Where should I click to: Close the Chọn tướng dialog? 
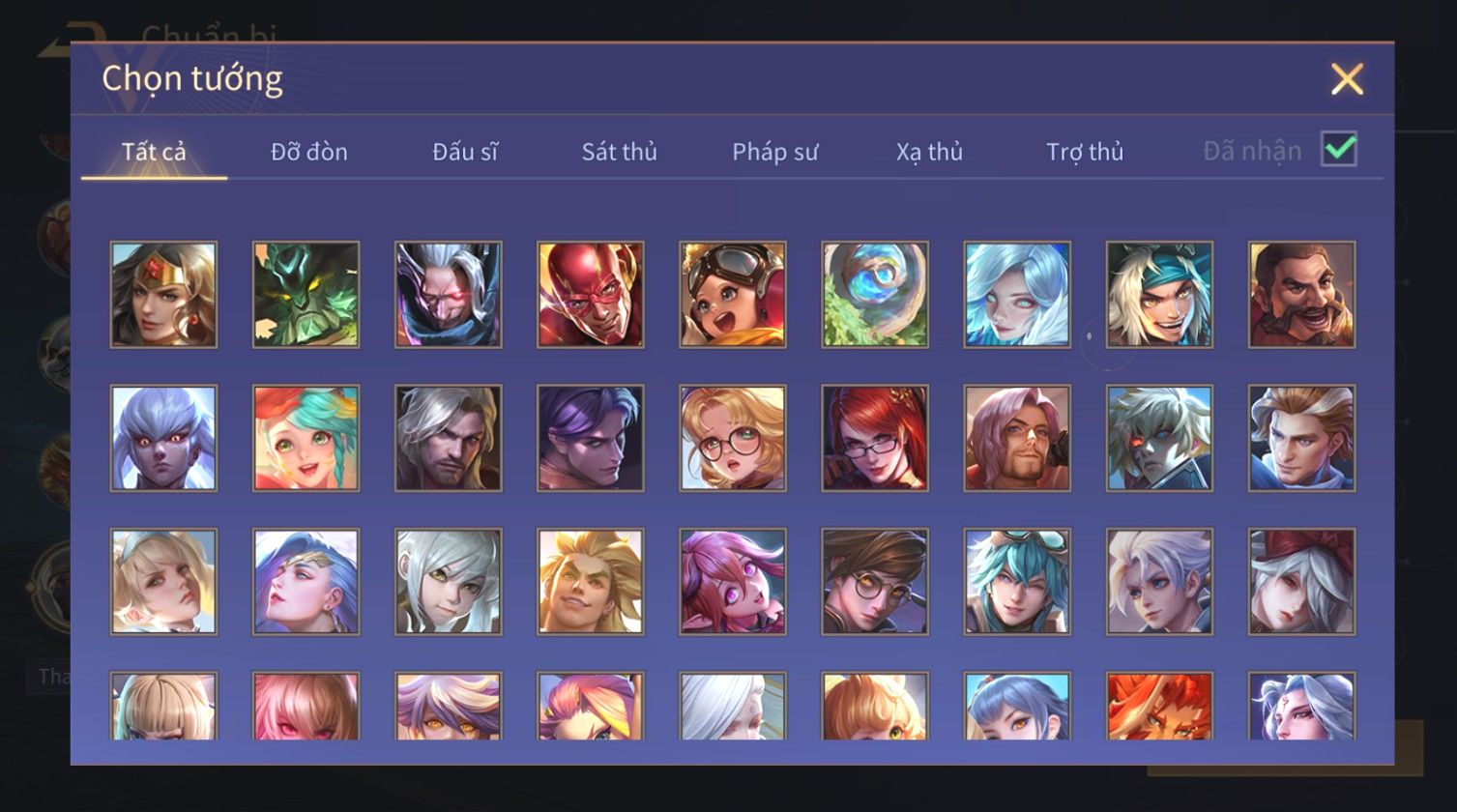pos(1347,79)
